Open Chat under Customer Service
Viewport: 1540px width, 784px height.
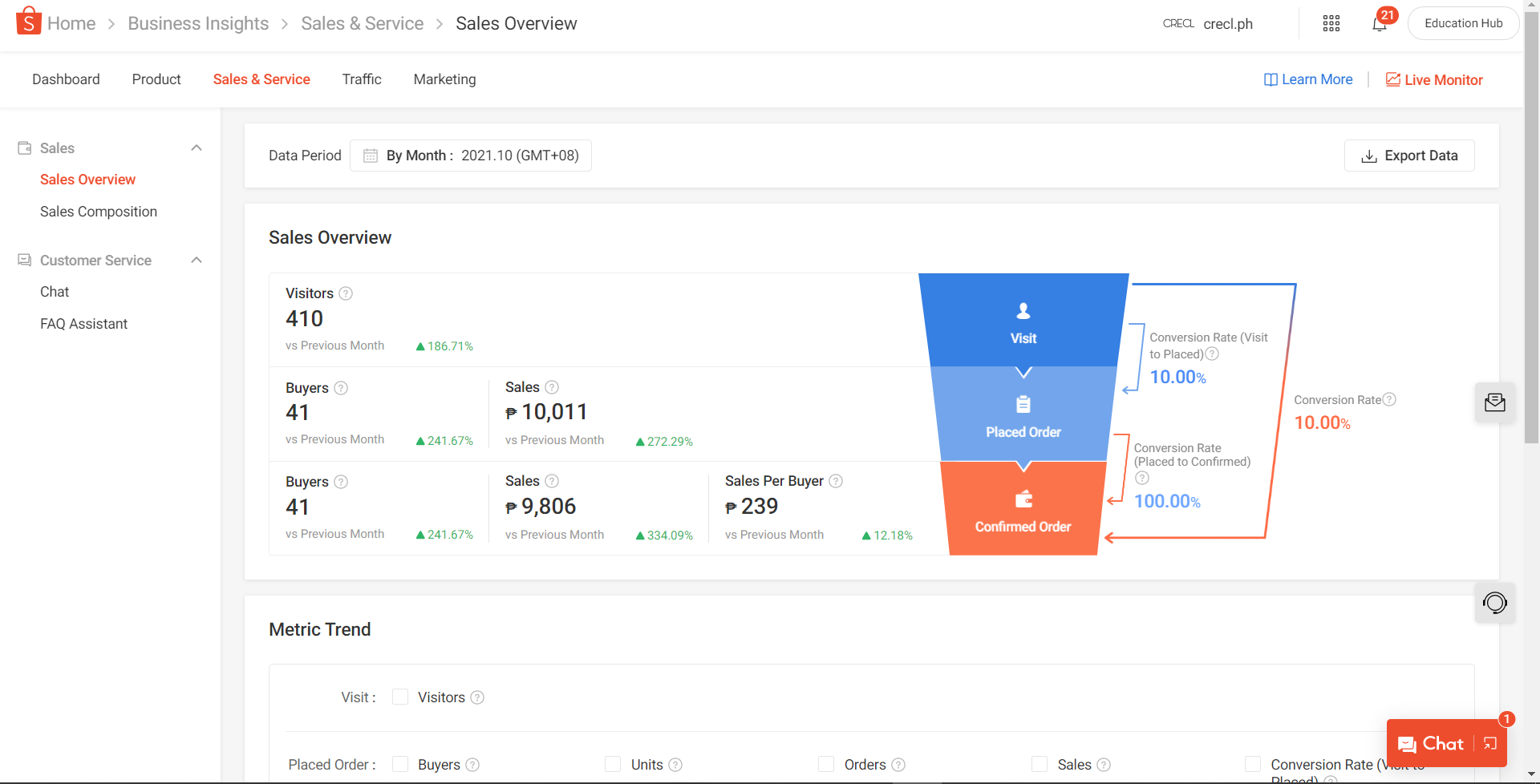coord(55,292)
